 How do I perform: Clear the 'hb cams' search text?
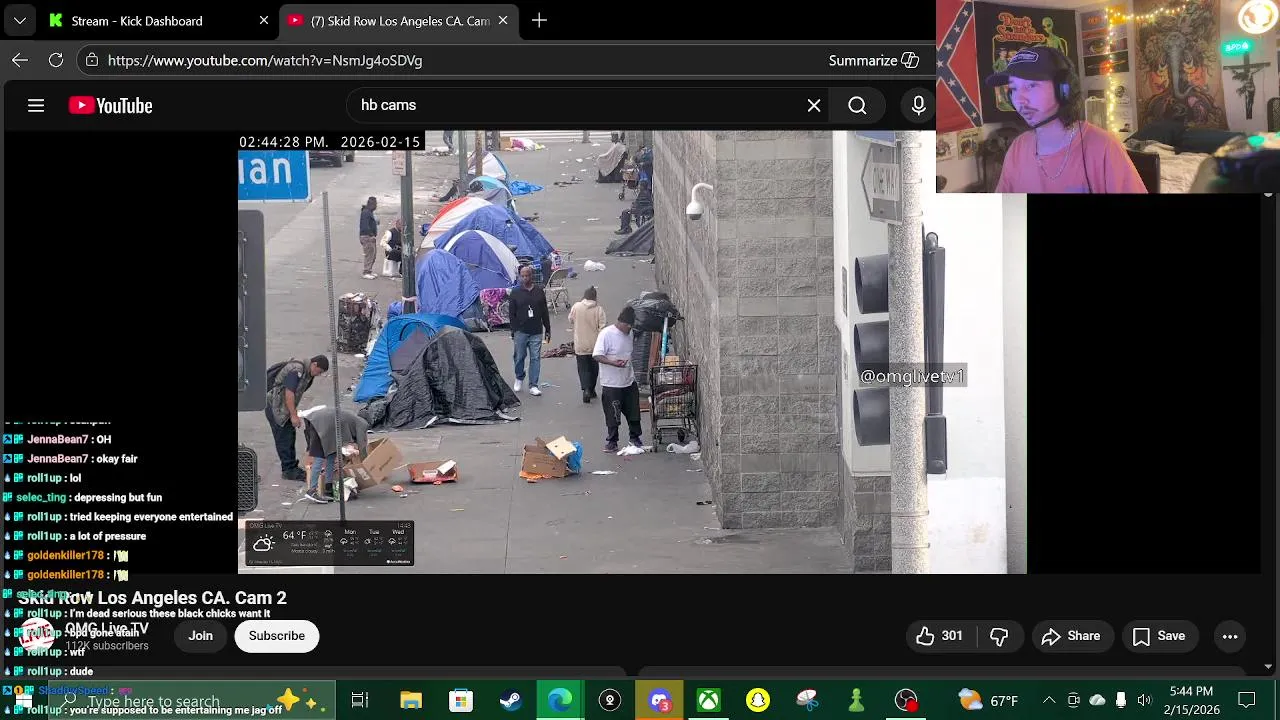(814, 105)
